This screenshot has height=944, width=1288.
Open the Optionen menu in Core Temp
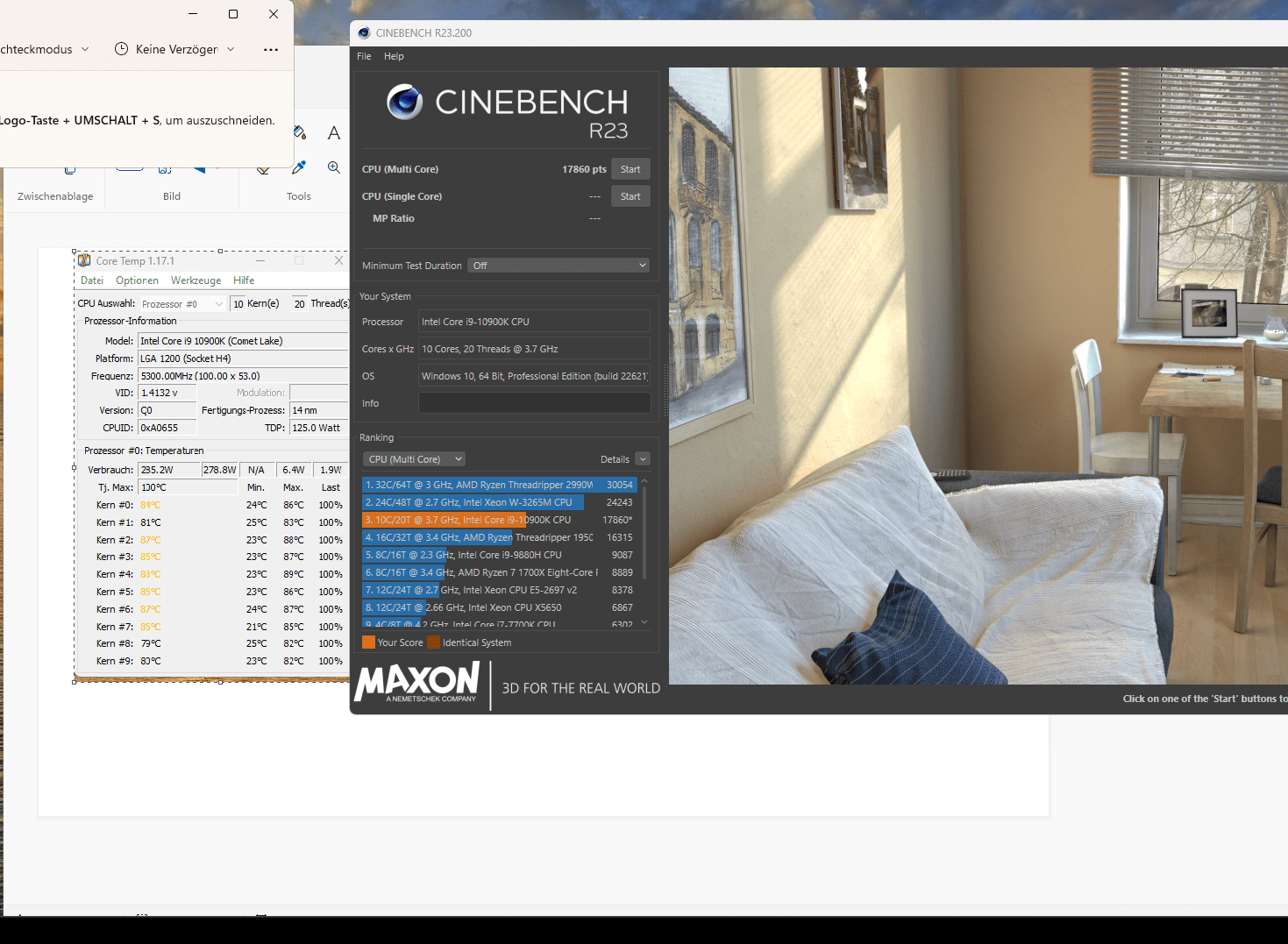tap(137, 280)
